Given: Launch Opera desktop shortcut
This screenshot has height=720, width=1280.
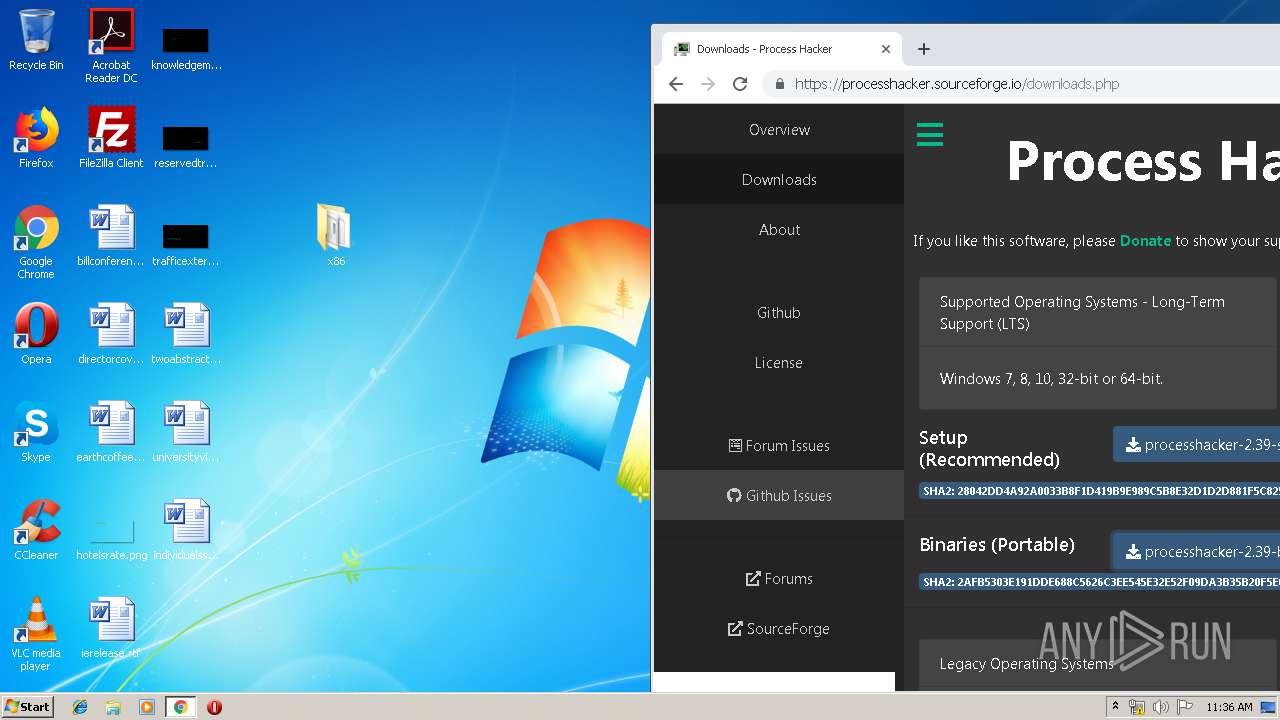Looking at the screenshot, I should [36, 334].
